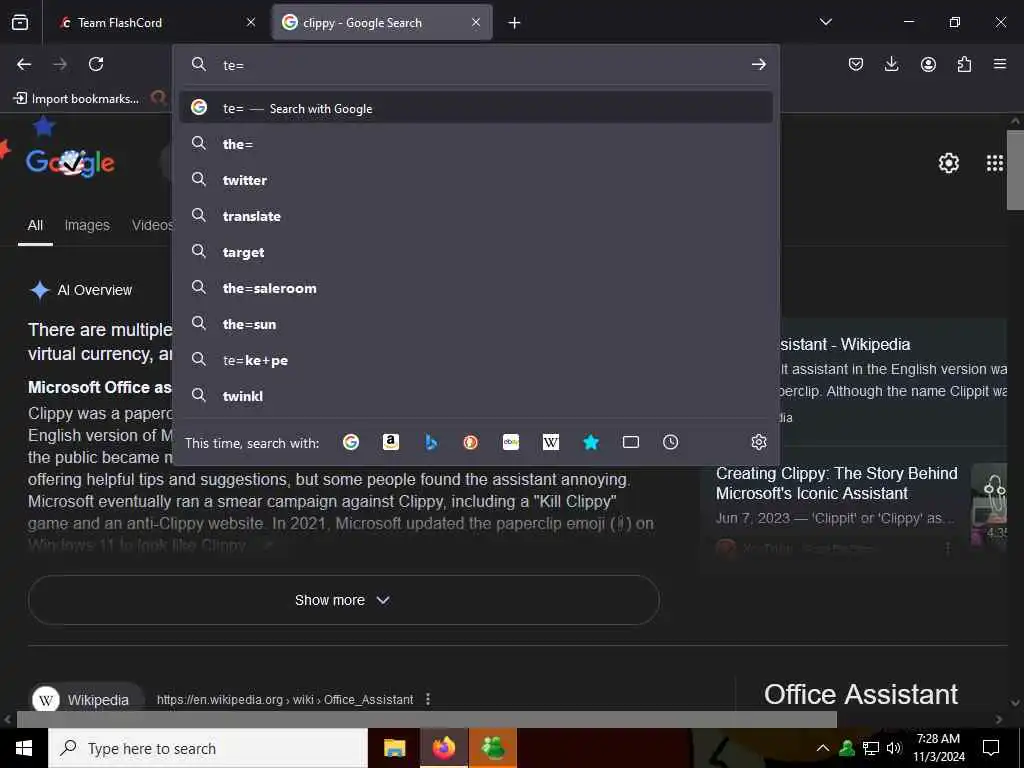Expand AI Overview with Show more
Image resolution: width=1024 pixels, height=768 pixels.
344,600
